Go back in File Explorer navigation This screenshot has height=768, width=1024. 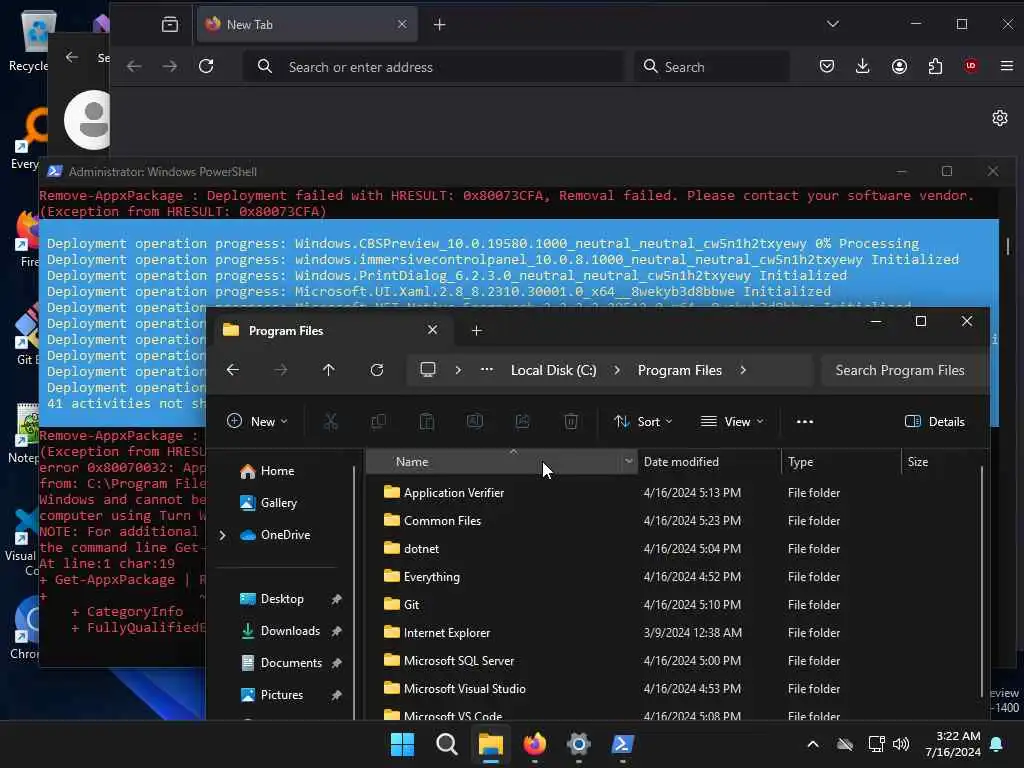pos(232,370)
